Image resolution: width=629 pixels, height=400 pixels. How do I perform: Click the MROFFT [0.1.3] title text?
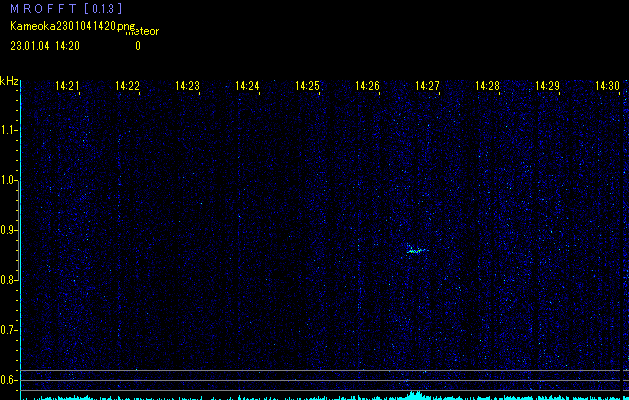tap(66, 8)
